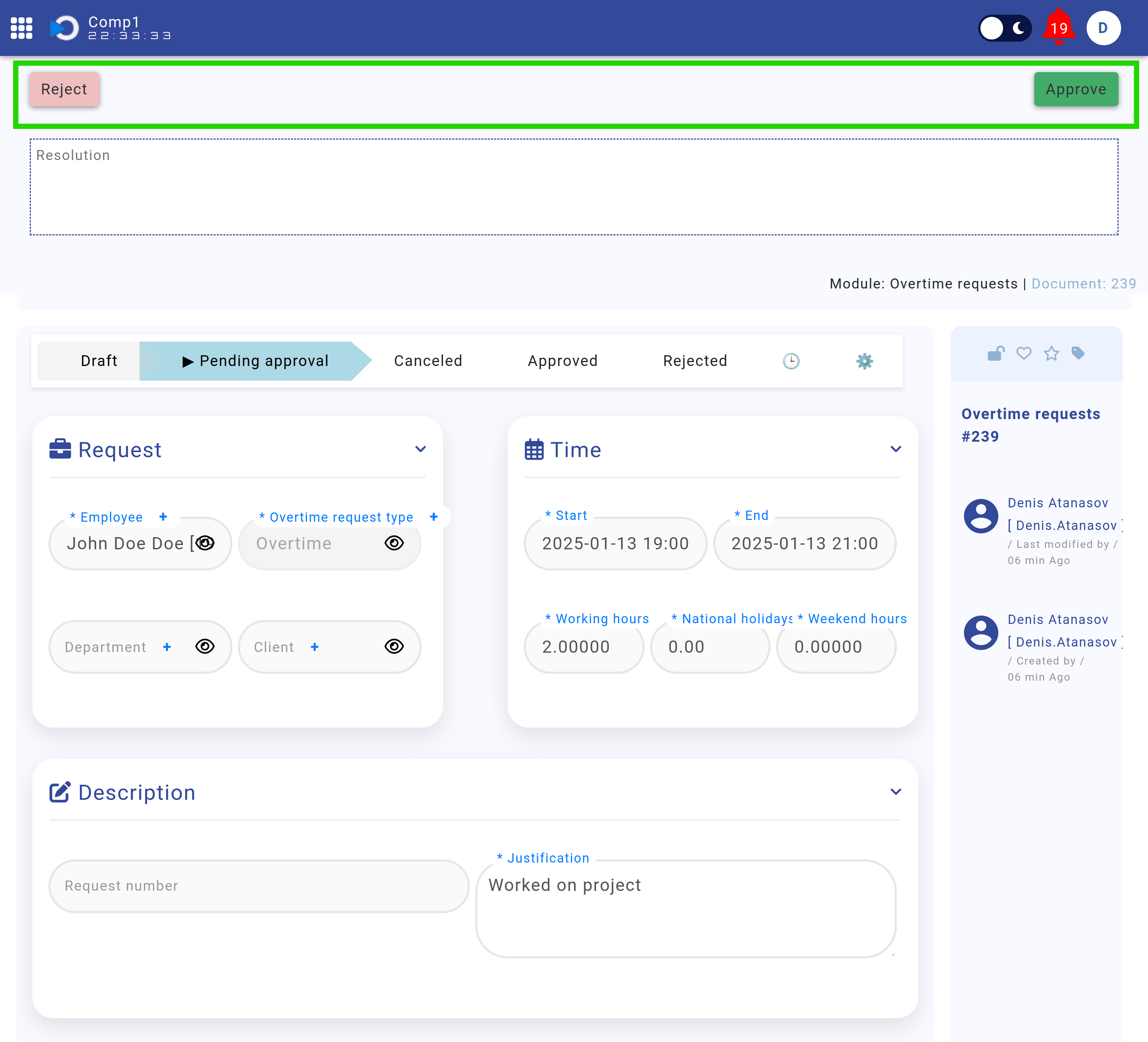
Task: Click the unlock padlock icon
Action: point(996,353)
